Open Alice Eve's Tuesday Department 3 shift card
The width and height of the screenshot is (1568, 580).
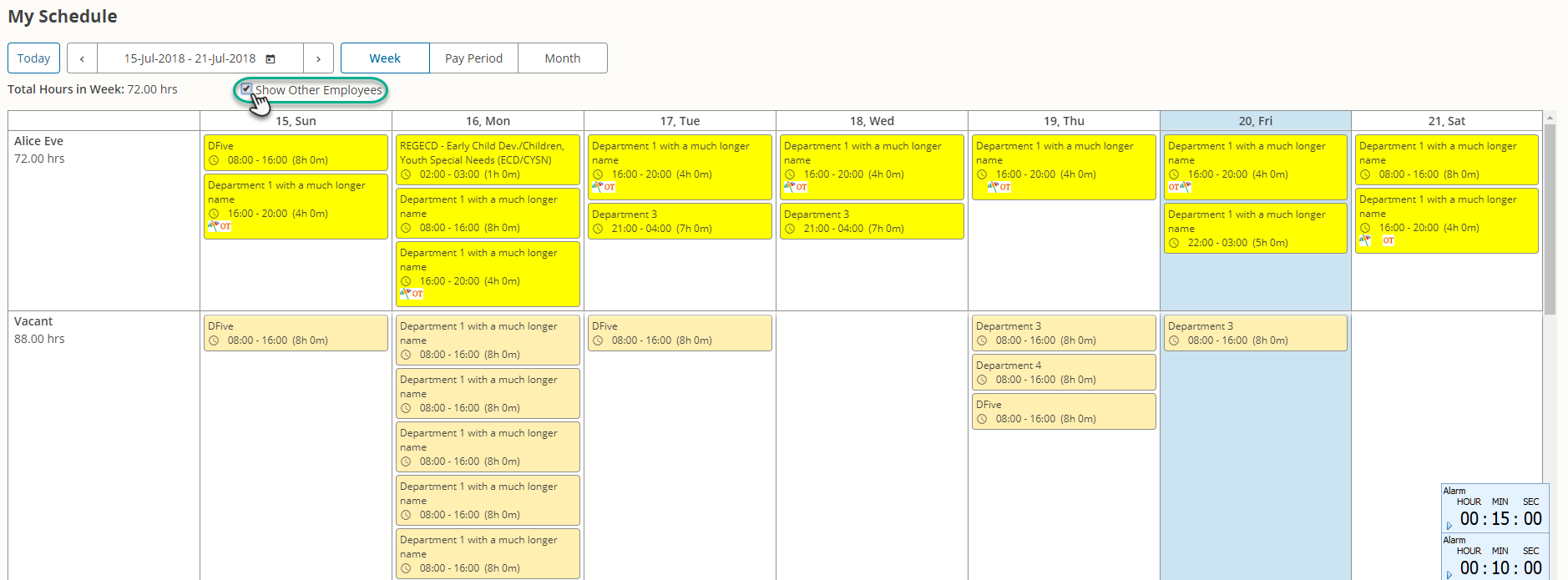coord(680,221)
